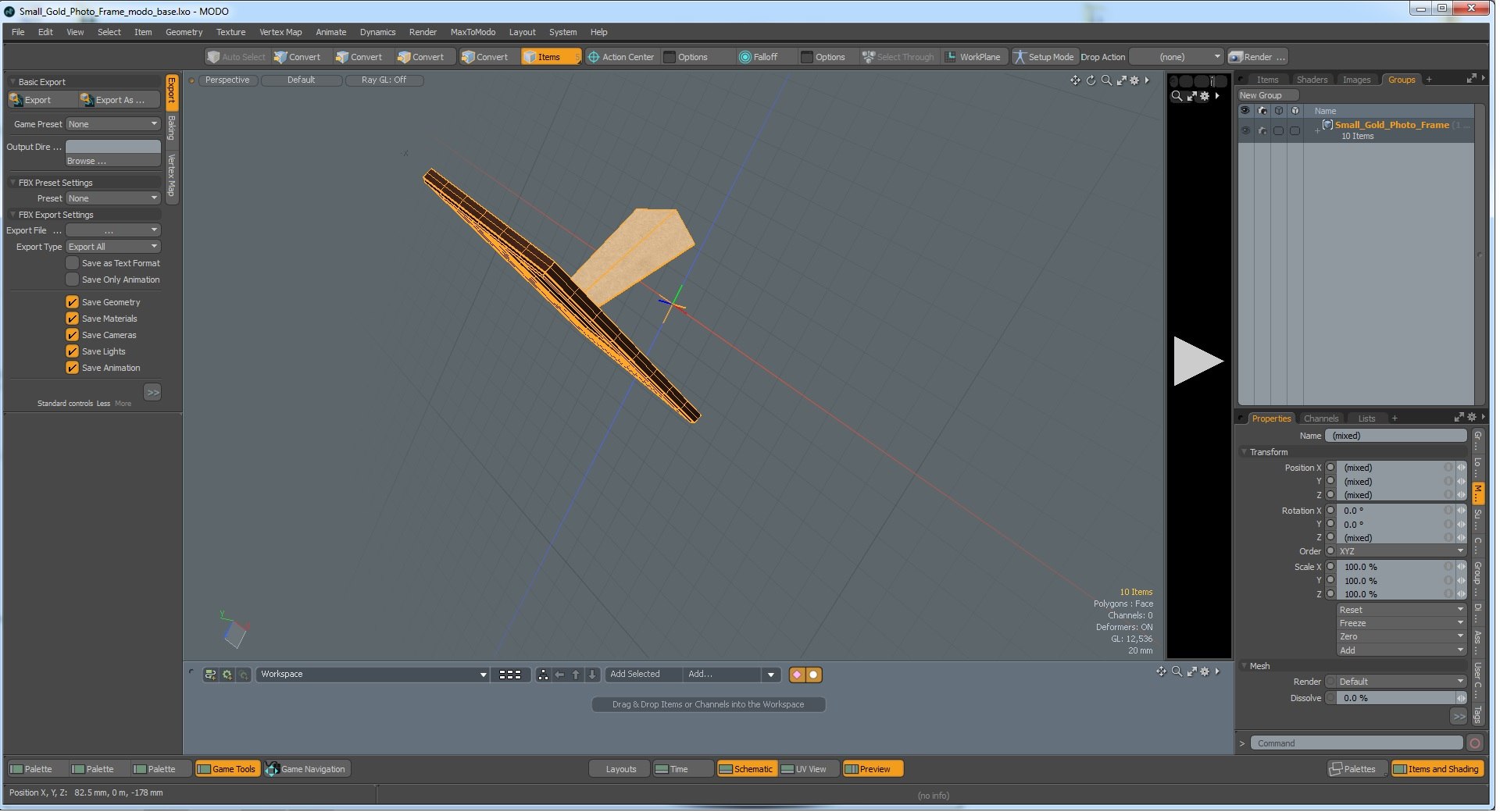The image size is (1500, 812).
Task: Toggle render camera icon for Small_Gold_Photo_Frame group
Action: [1262, 130]
